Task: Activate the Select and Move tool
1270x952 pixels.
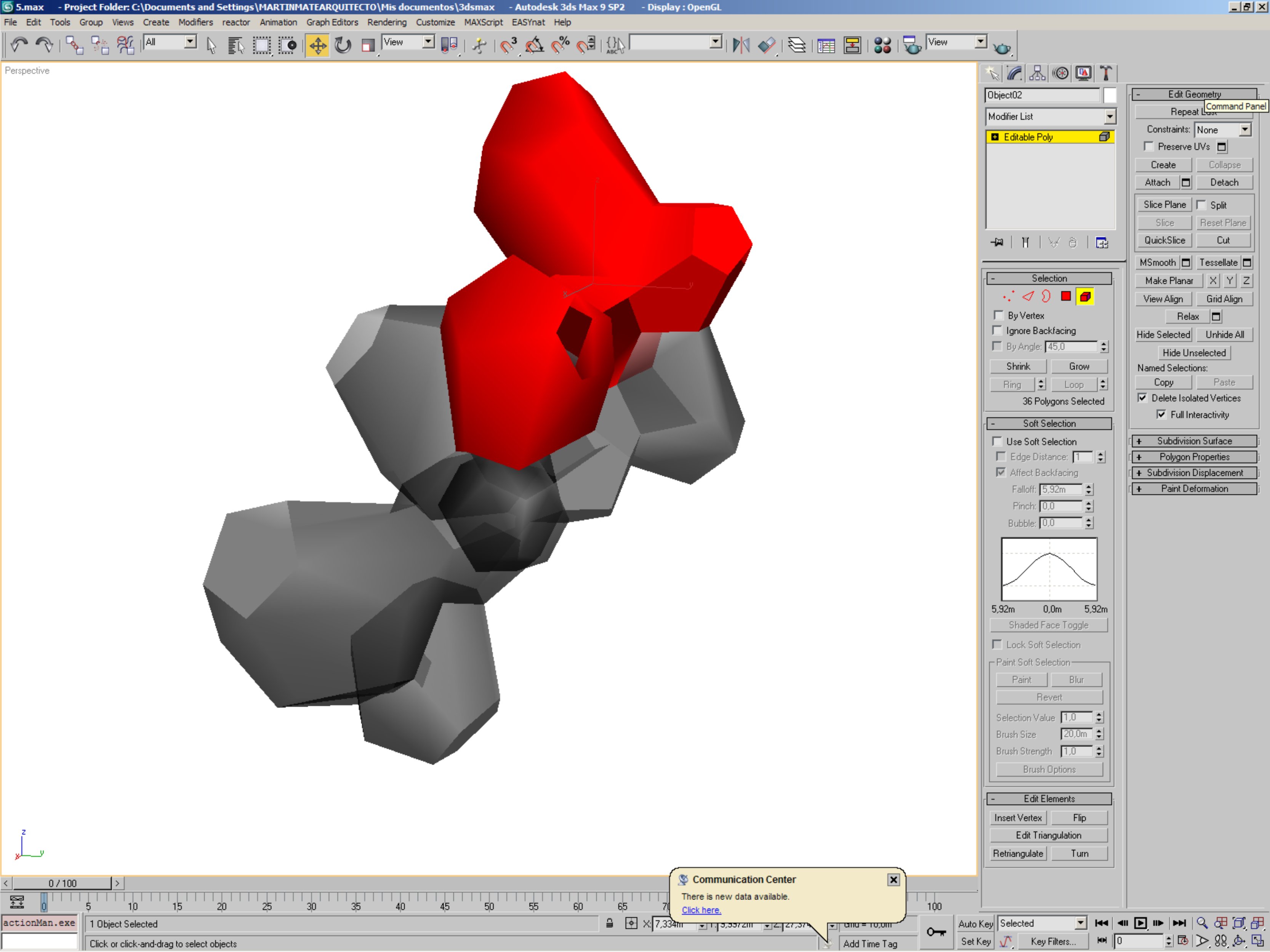Action: click(x=317, y=45)
